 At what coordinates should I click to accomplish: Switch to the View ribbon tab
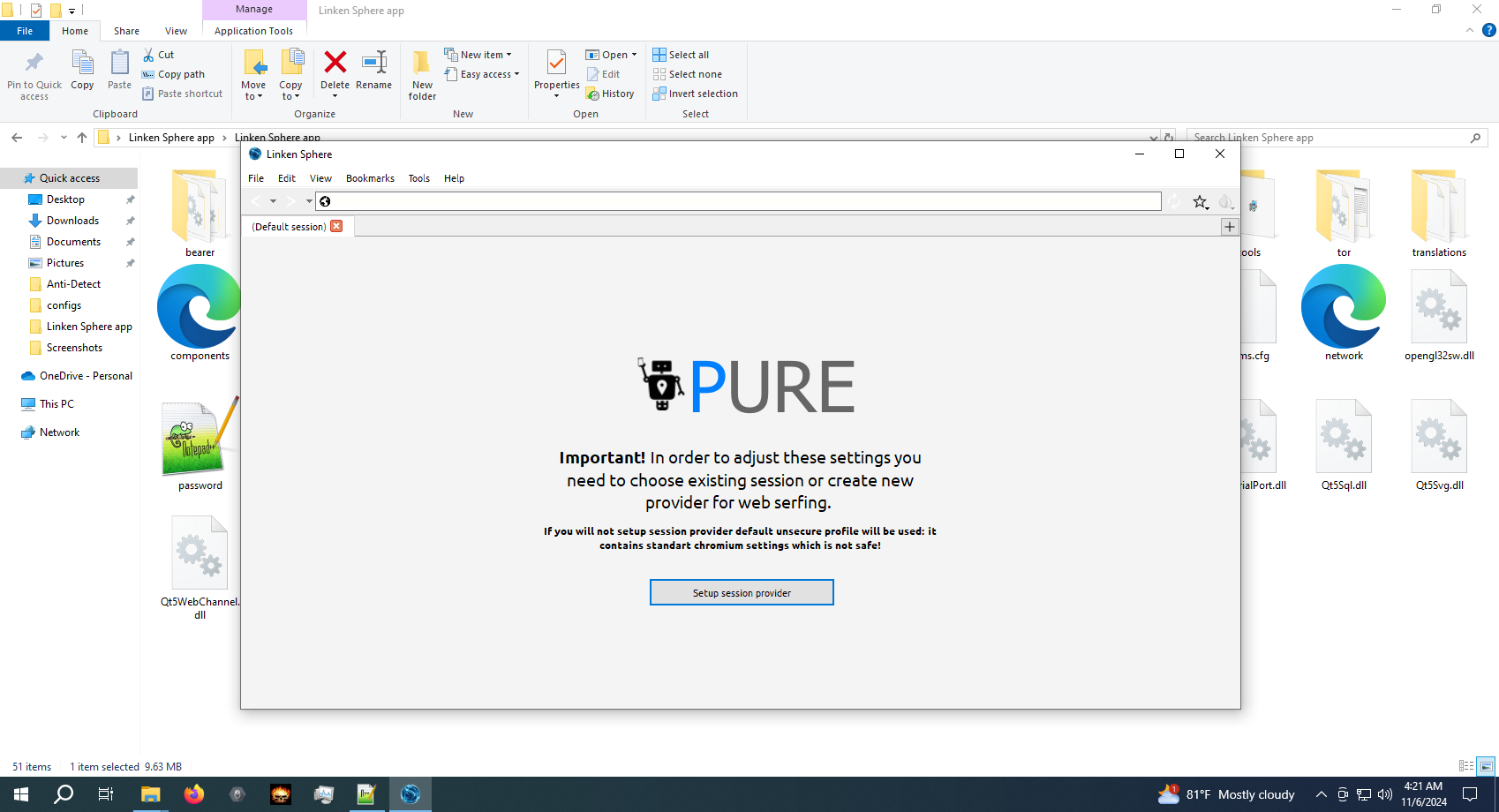click(176, 31)
